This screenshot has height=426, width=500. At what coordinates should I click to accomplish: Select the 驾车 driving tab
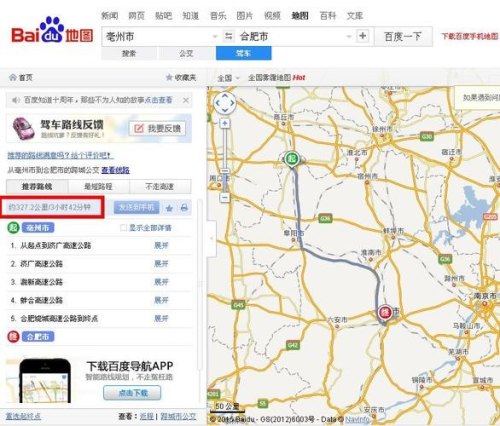click(x=244, y=53)
